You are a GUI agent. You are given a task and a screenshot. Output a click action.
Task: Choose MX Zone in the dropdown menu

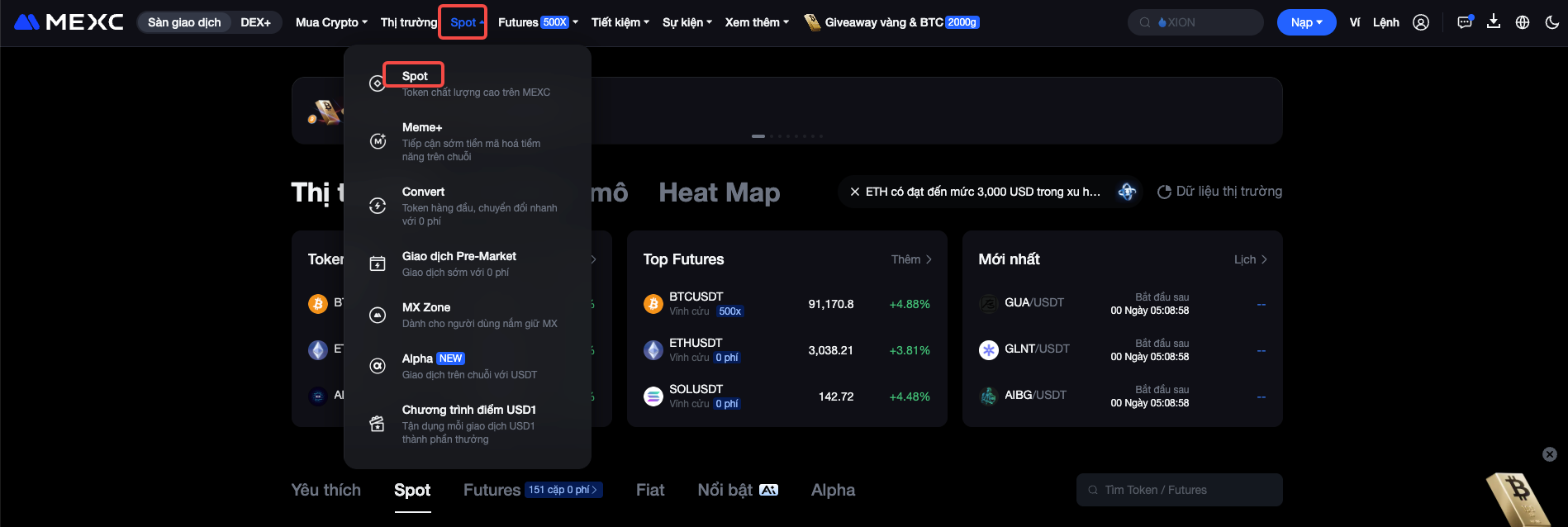(x=426, y=307)
